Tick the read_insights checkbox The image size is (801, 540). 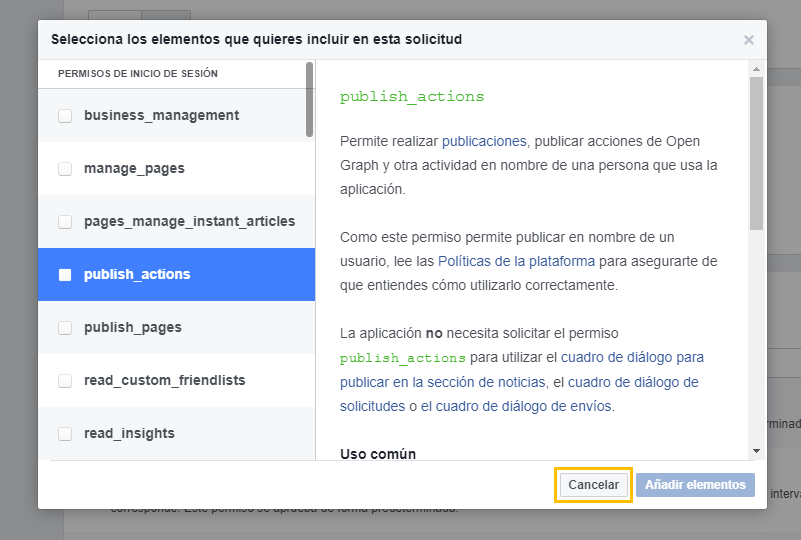click(65, 434)
